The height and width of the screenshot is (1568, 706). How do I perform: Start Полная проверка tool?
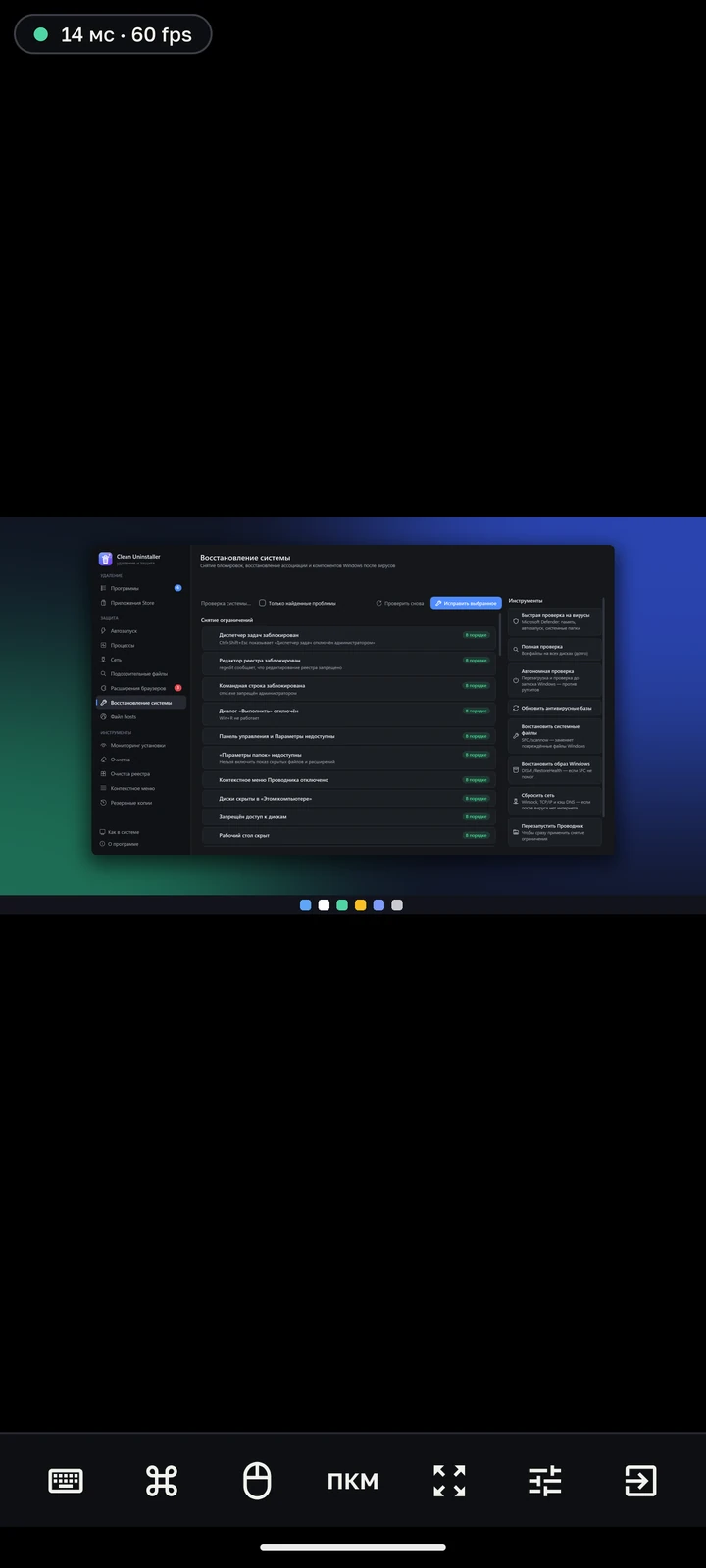(554, 649)
